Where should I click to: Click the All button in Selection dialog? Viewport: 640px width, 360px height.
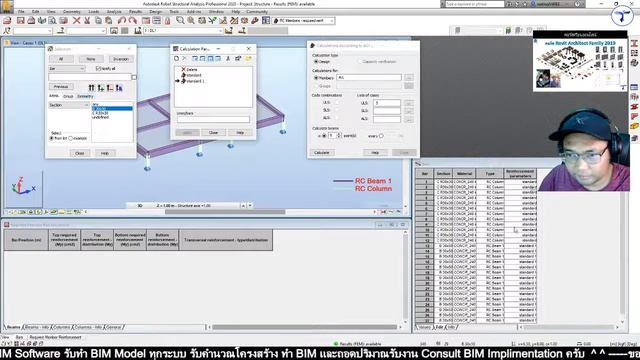tap(61, 59)
